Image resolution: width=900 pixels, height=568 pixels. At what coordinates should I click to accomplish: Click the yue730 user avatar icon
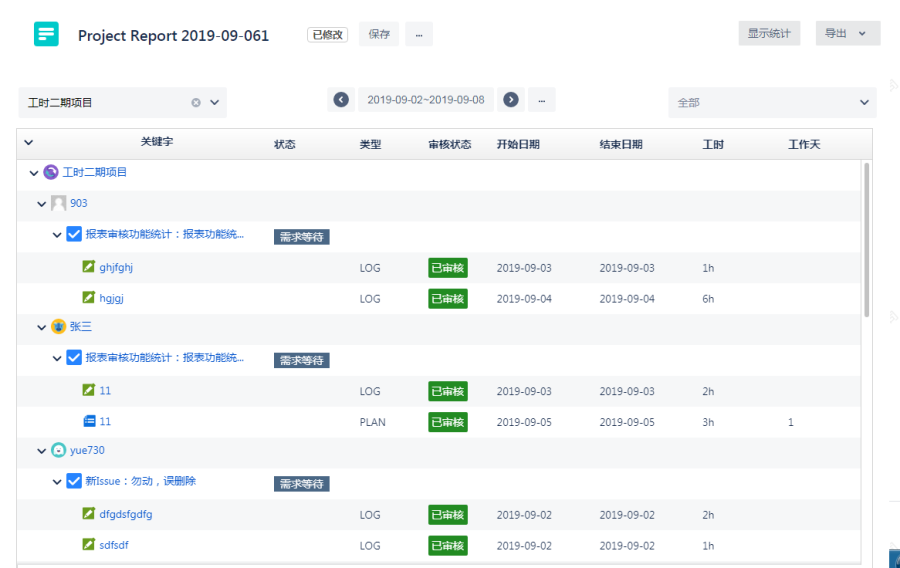click(58, 451)
